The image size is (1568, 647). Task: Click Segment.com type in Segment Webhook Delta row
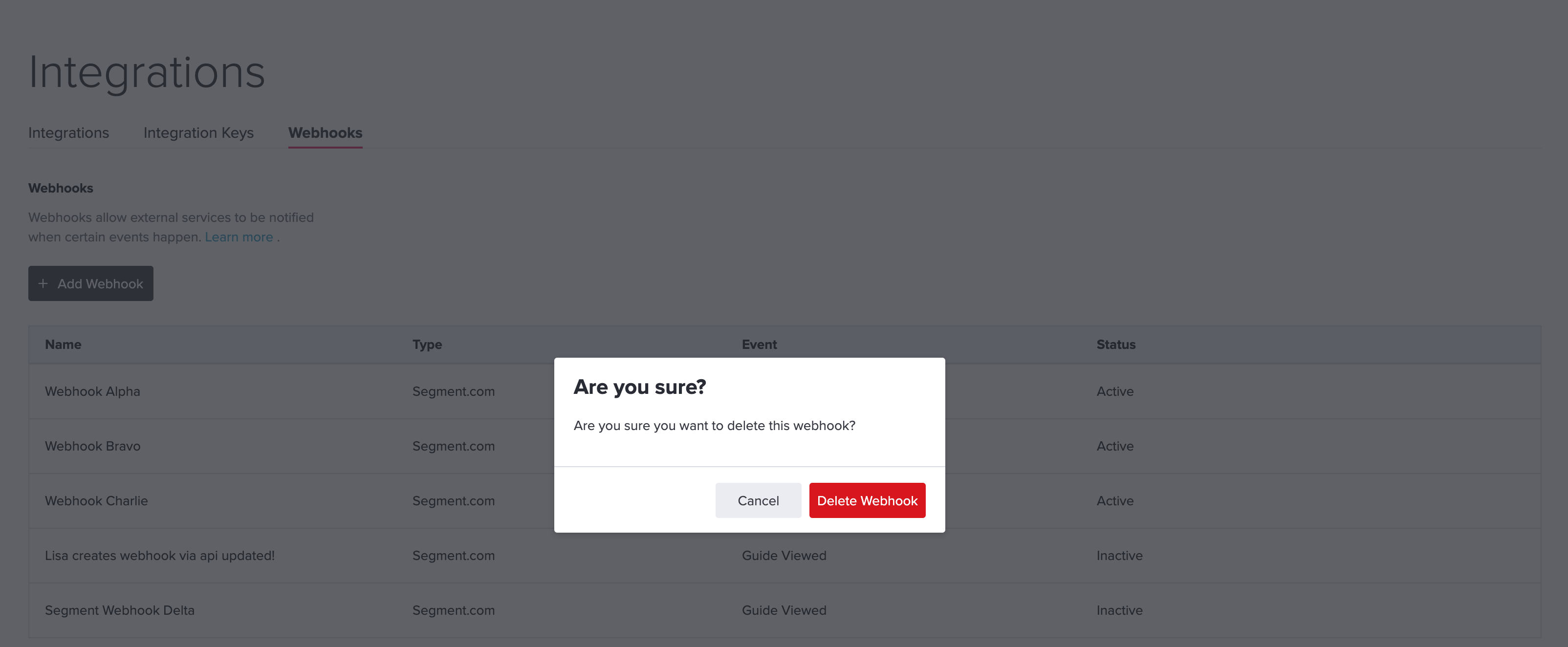(x=454, y=610)
